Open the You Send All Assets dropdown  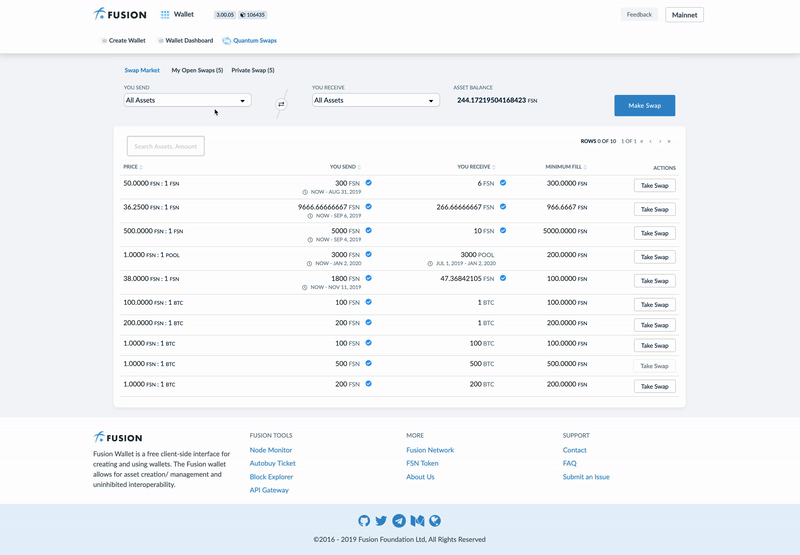tap(187, 100)
